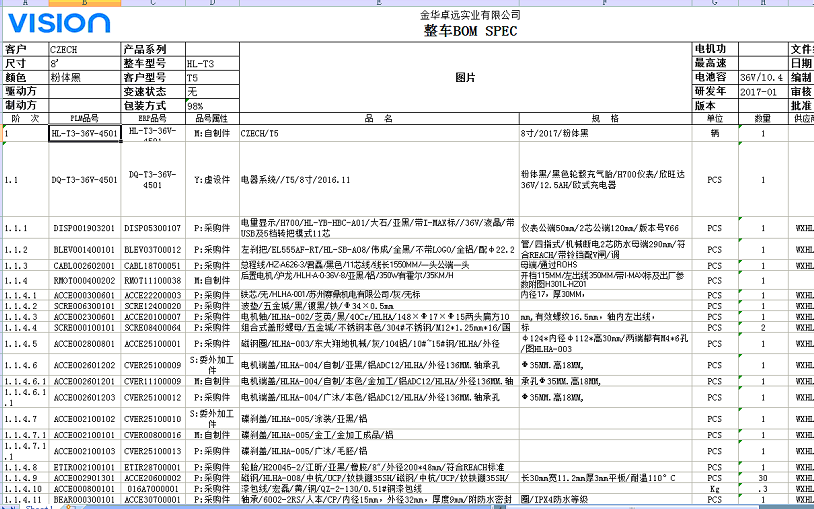Select cell "CVER11100009"
Viewport: 814px width, 509px height.
(153, 381)
